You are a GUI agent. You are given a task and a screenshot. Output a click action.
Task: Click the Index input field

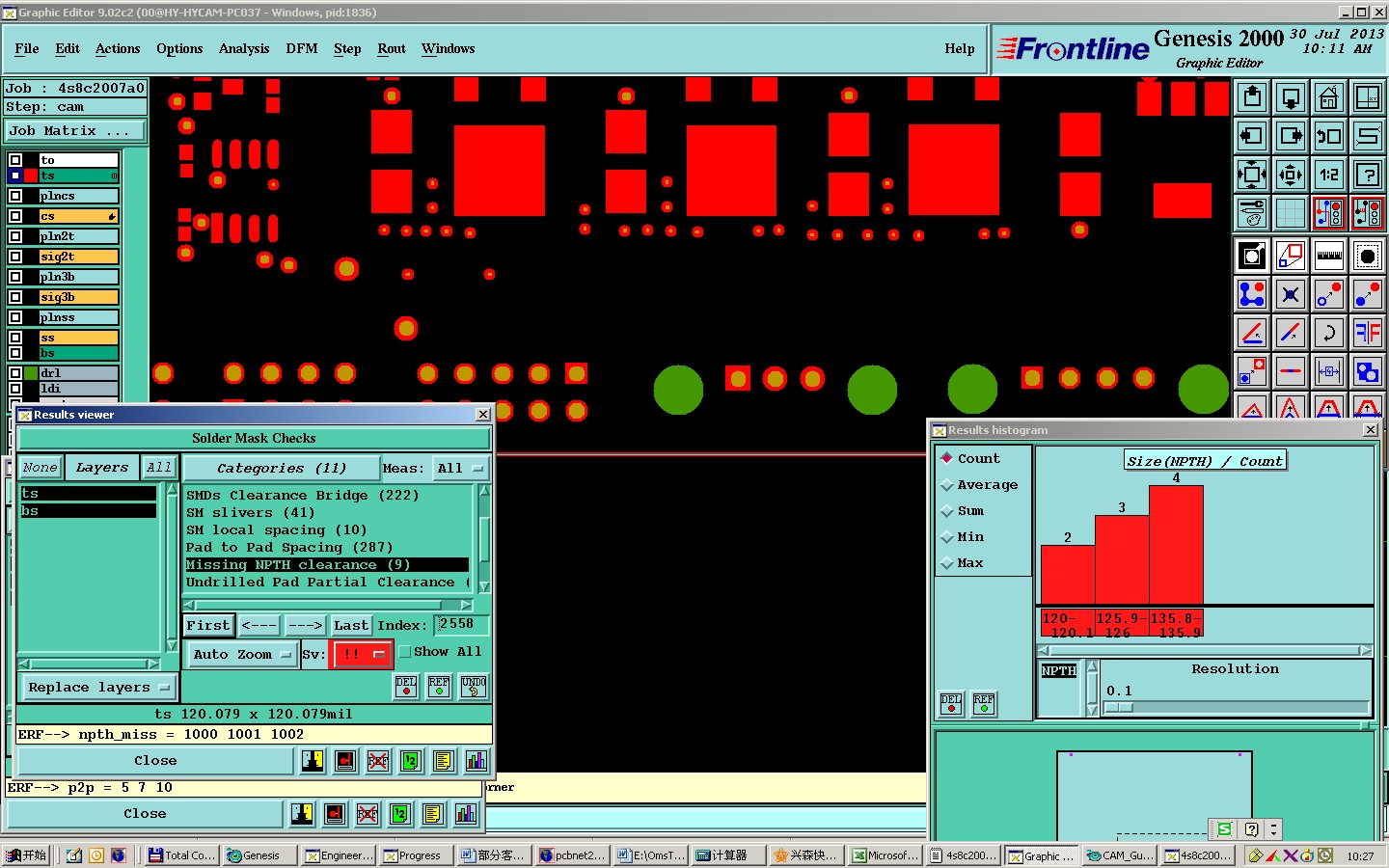(461, 624)
